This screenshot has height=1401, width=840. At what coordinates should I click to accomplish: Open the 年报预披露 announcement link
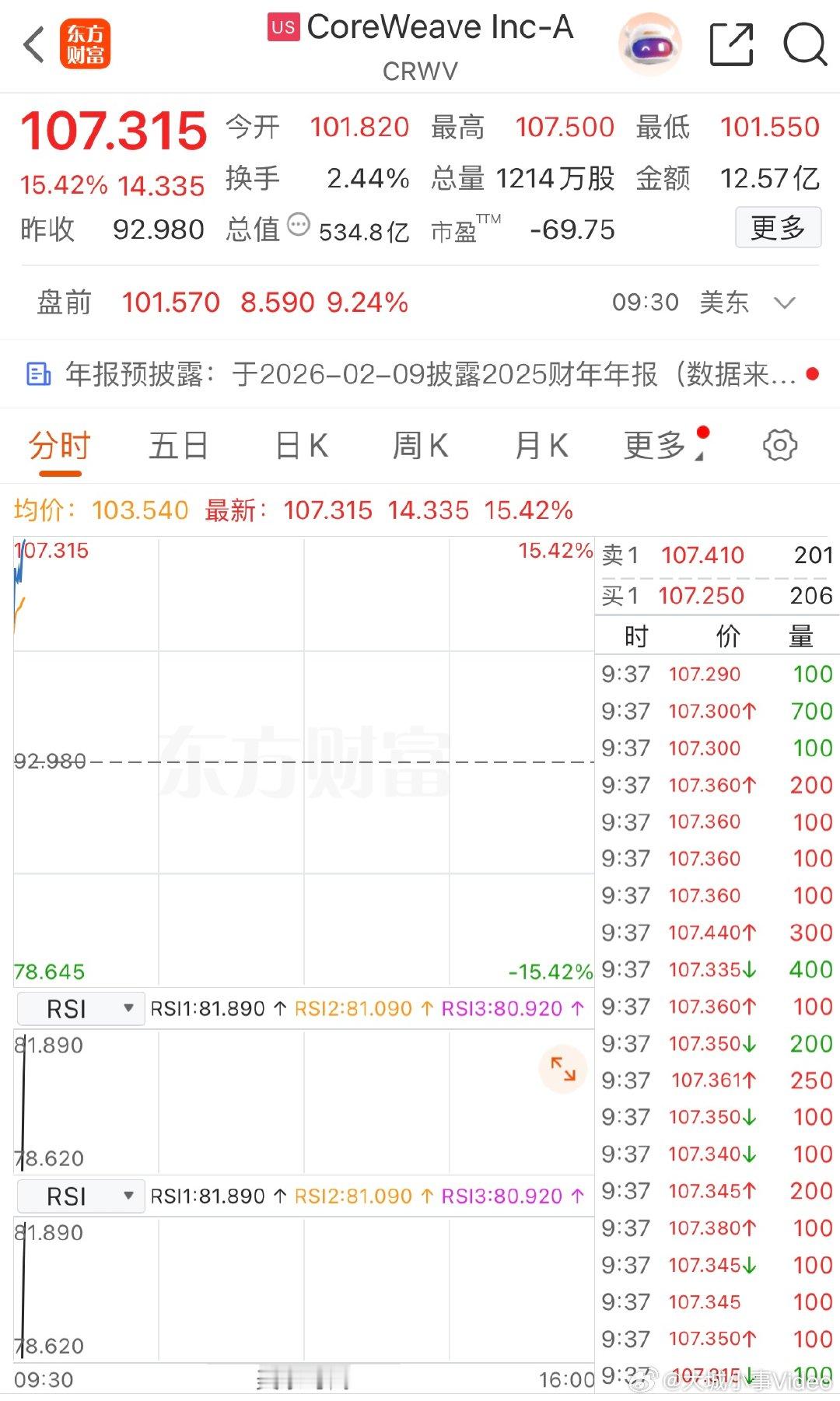point(430,374)
